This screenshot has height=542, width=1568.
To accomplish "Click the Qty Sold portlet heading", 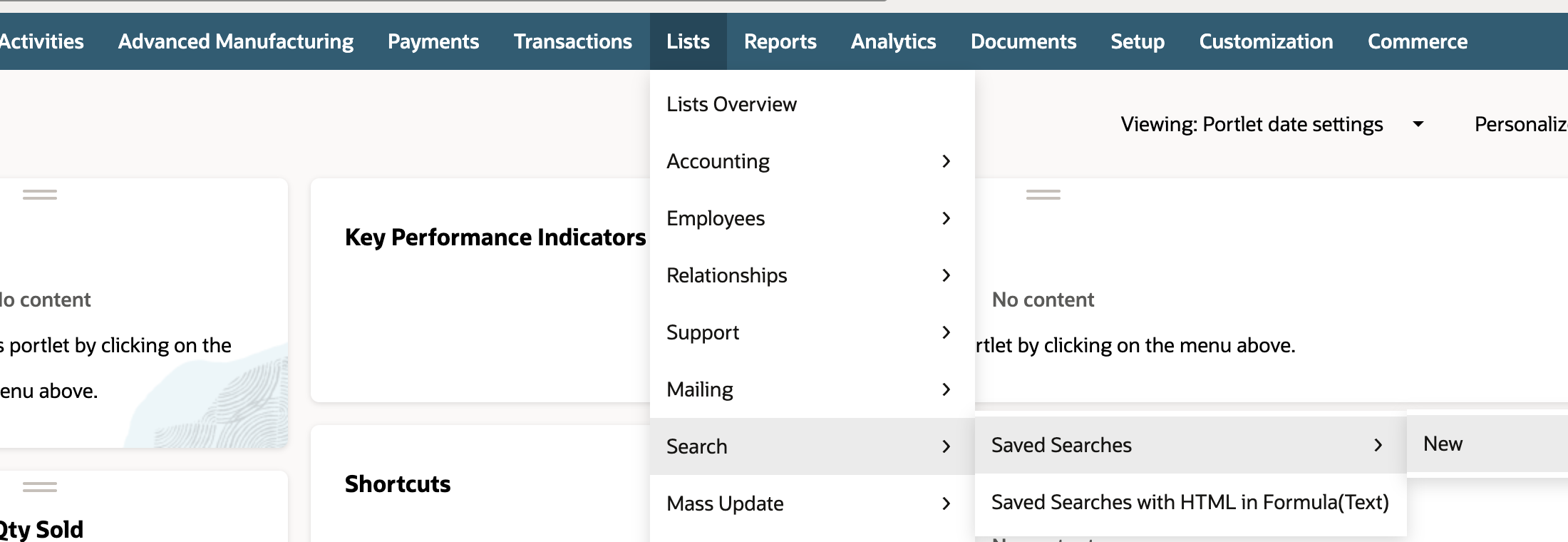I will tap(41, 529).
